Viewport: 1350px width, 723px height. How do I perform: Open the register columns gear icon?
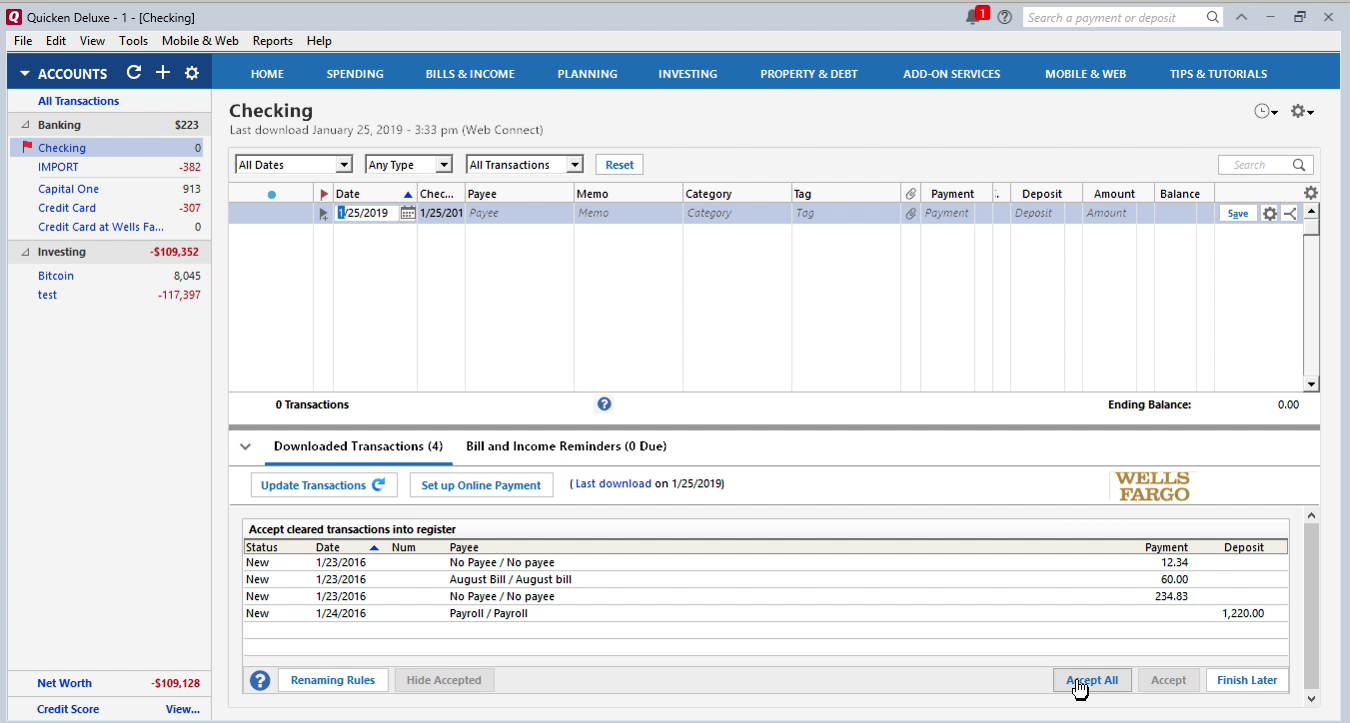coord(1311,193)
